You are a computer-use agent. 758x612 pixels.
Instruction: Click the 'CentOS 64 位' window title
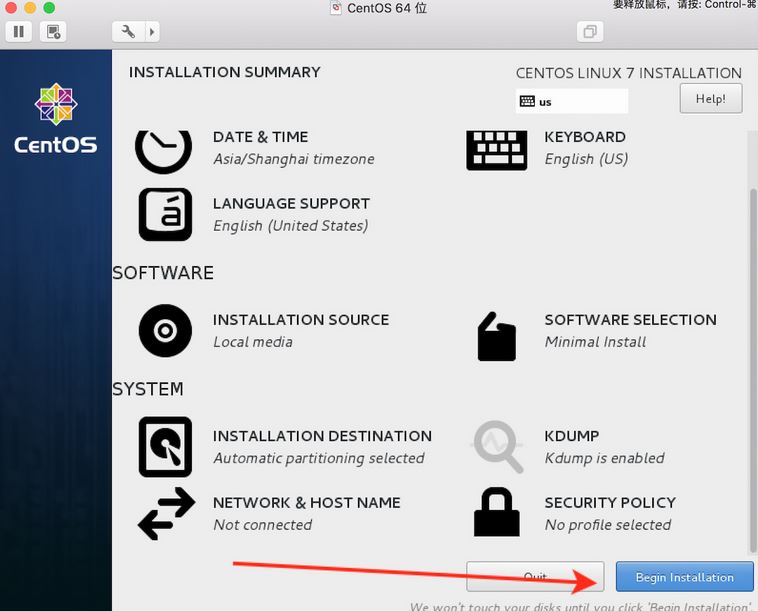(387, 8)
